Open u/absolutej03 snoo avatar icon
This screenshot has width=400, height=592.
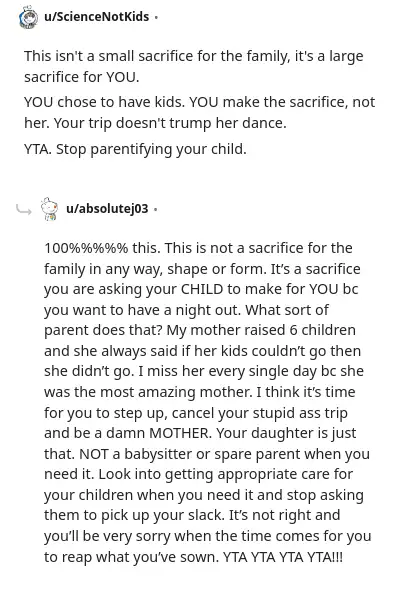(x=50, y=209)
